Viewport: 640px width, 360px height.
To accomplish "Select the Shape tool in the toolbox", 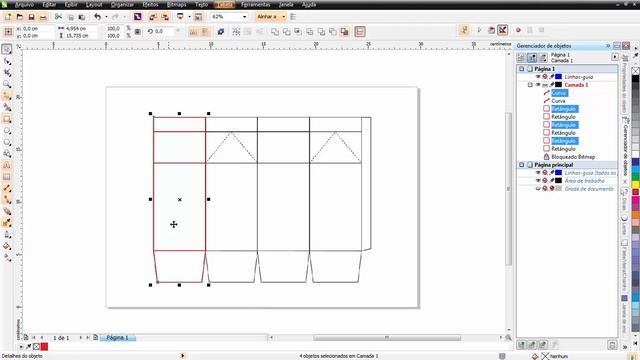I will coord(7,61).
